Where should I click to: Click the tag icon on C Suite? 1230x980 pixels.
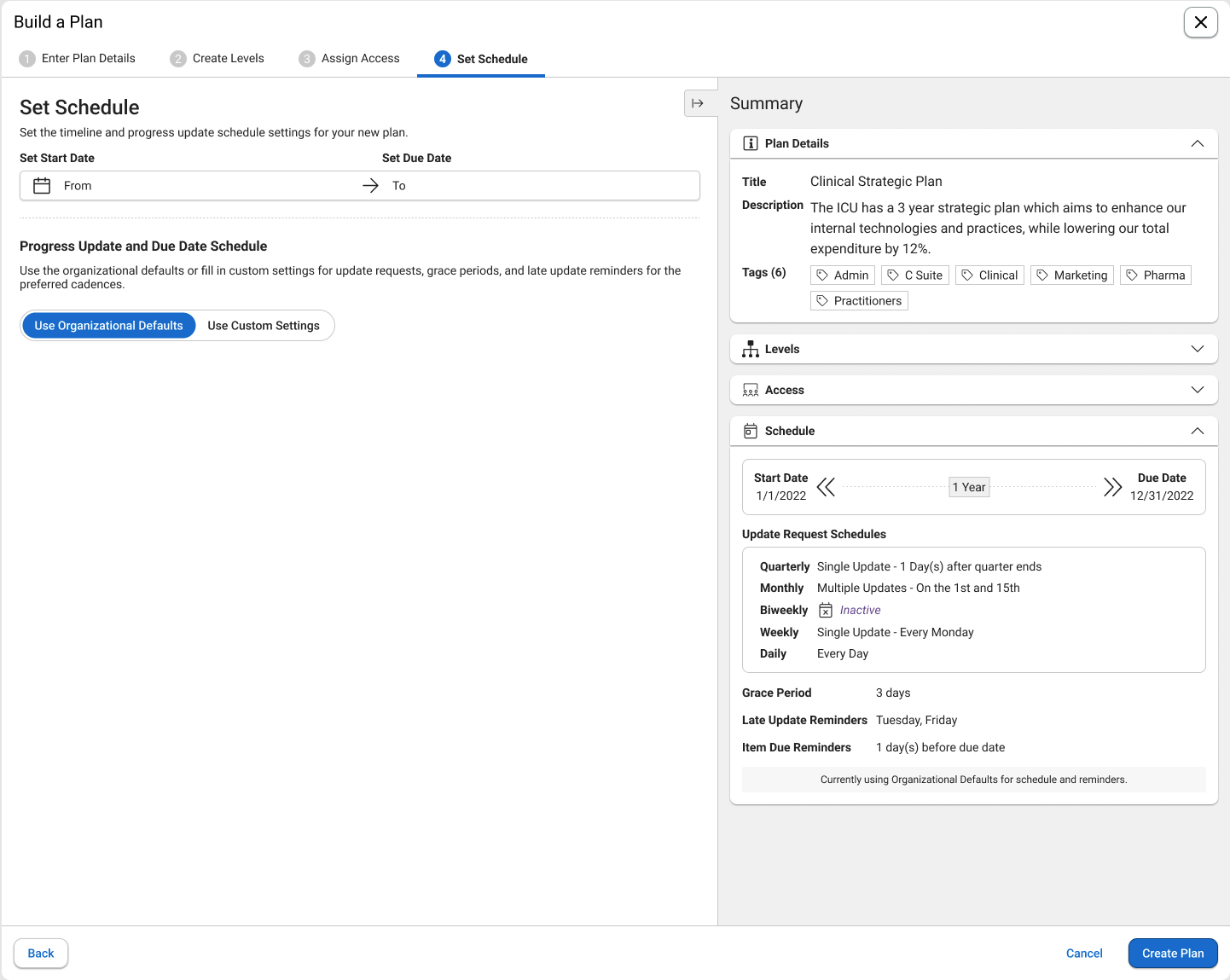pos(893,275)
